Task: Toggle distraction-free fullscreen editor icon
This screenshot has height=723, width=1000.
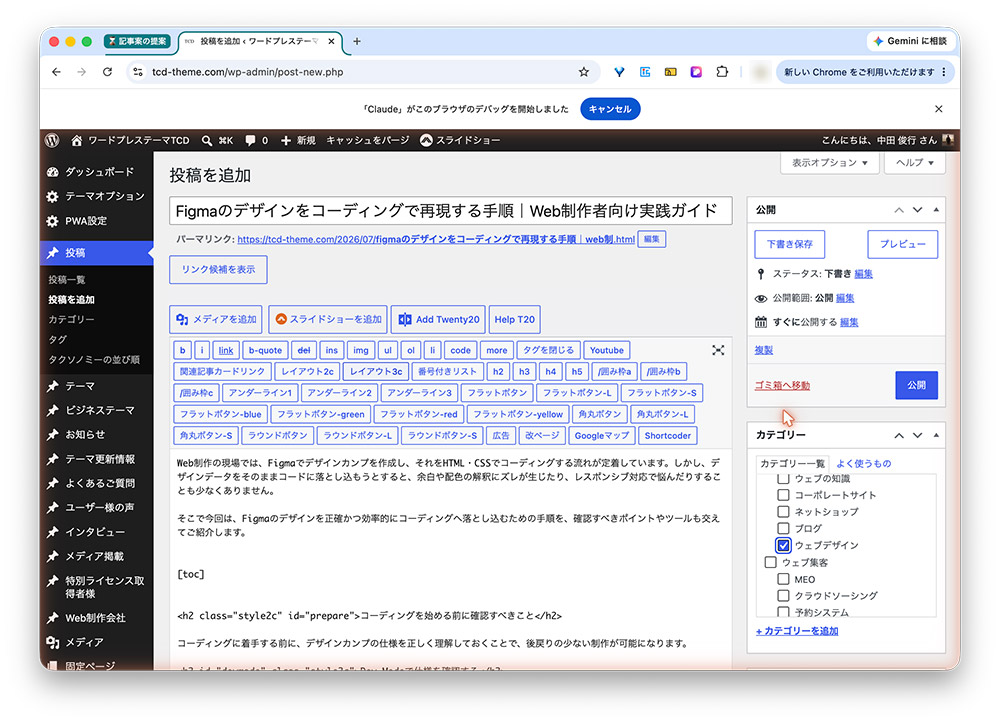Action: coord(718,350)
